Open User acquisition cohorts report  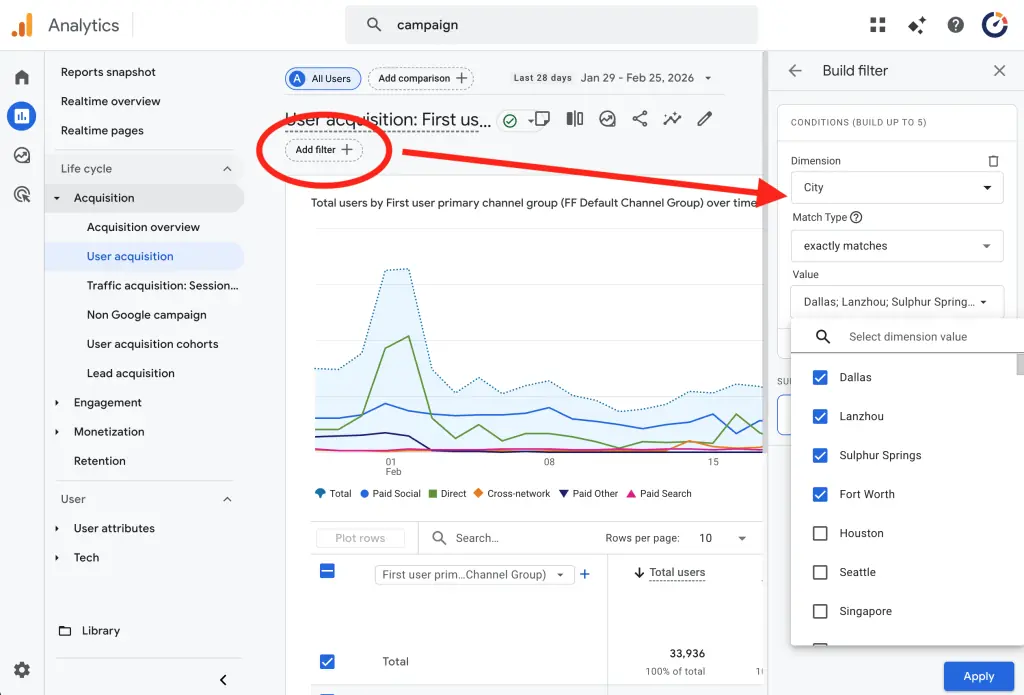click(x=152, y=344)
